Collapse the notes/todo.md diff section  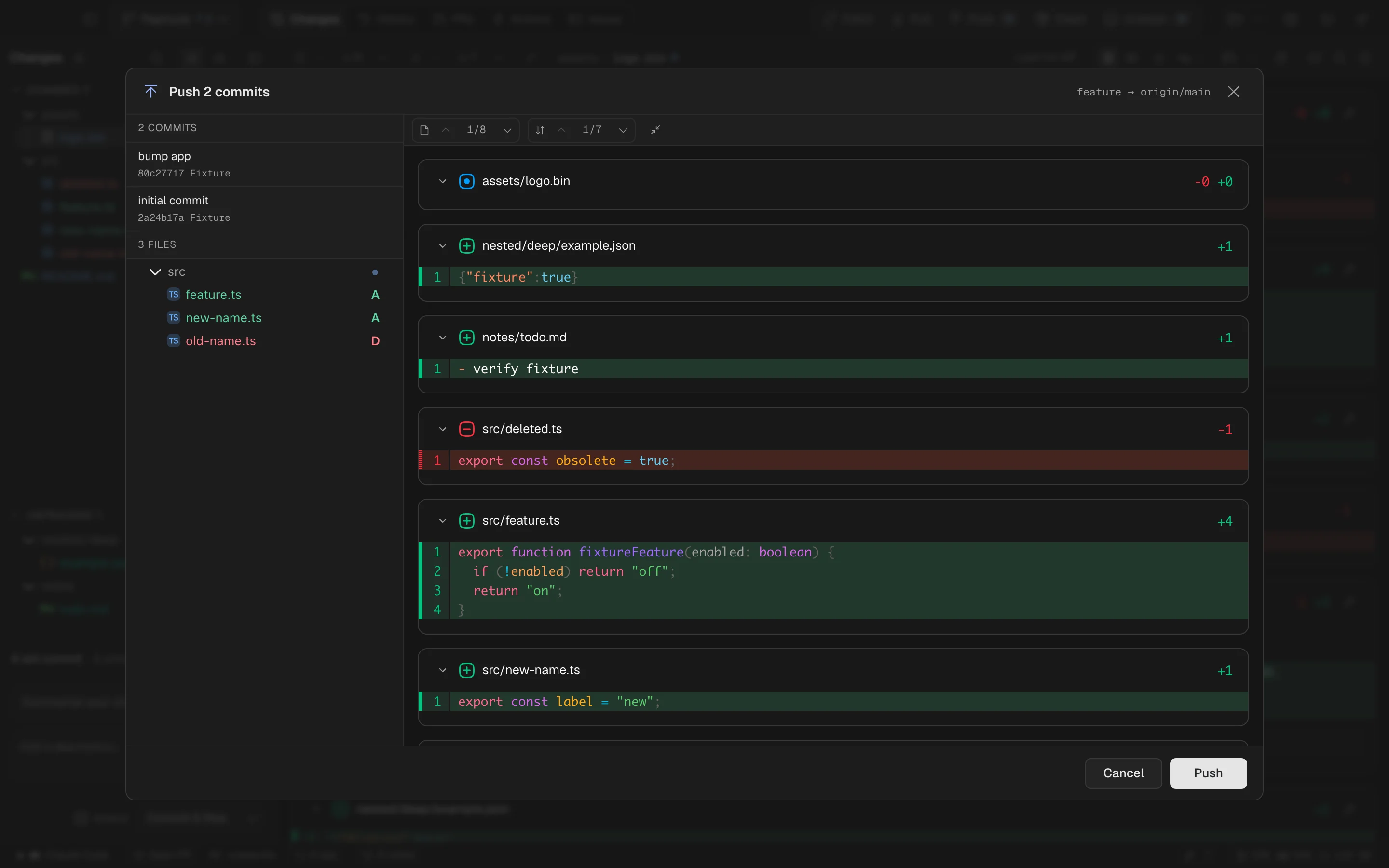(443, 338)
